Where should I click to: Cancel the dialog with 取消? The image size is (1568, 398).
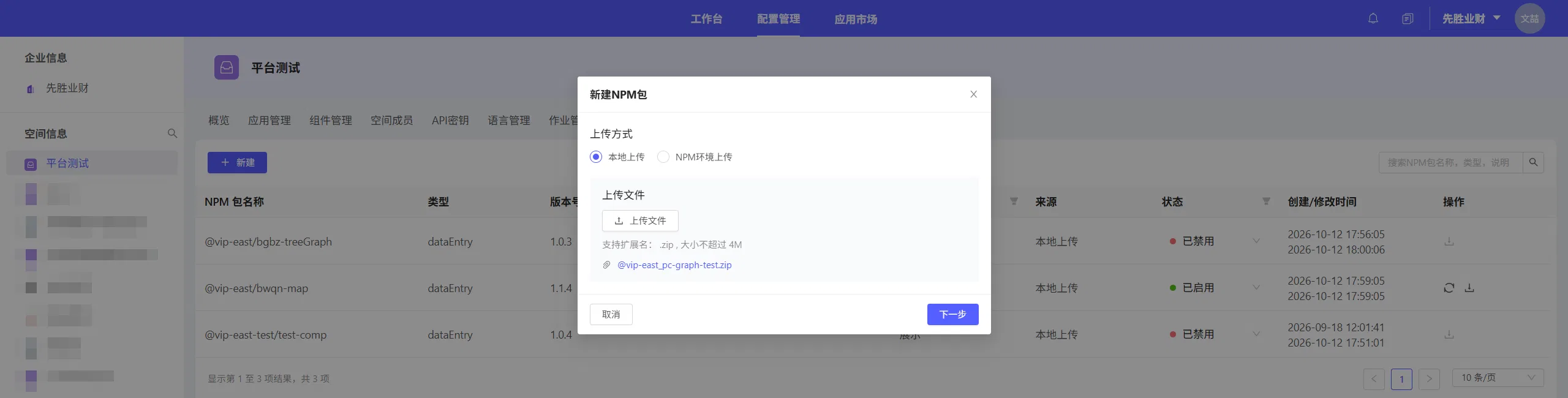611,314
